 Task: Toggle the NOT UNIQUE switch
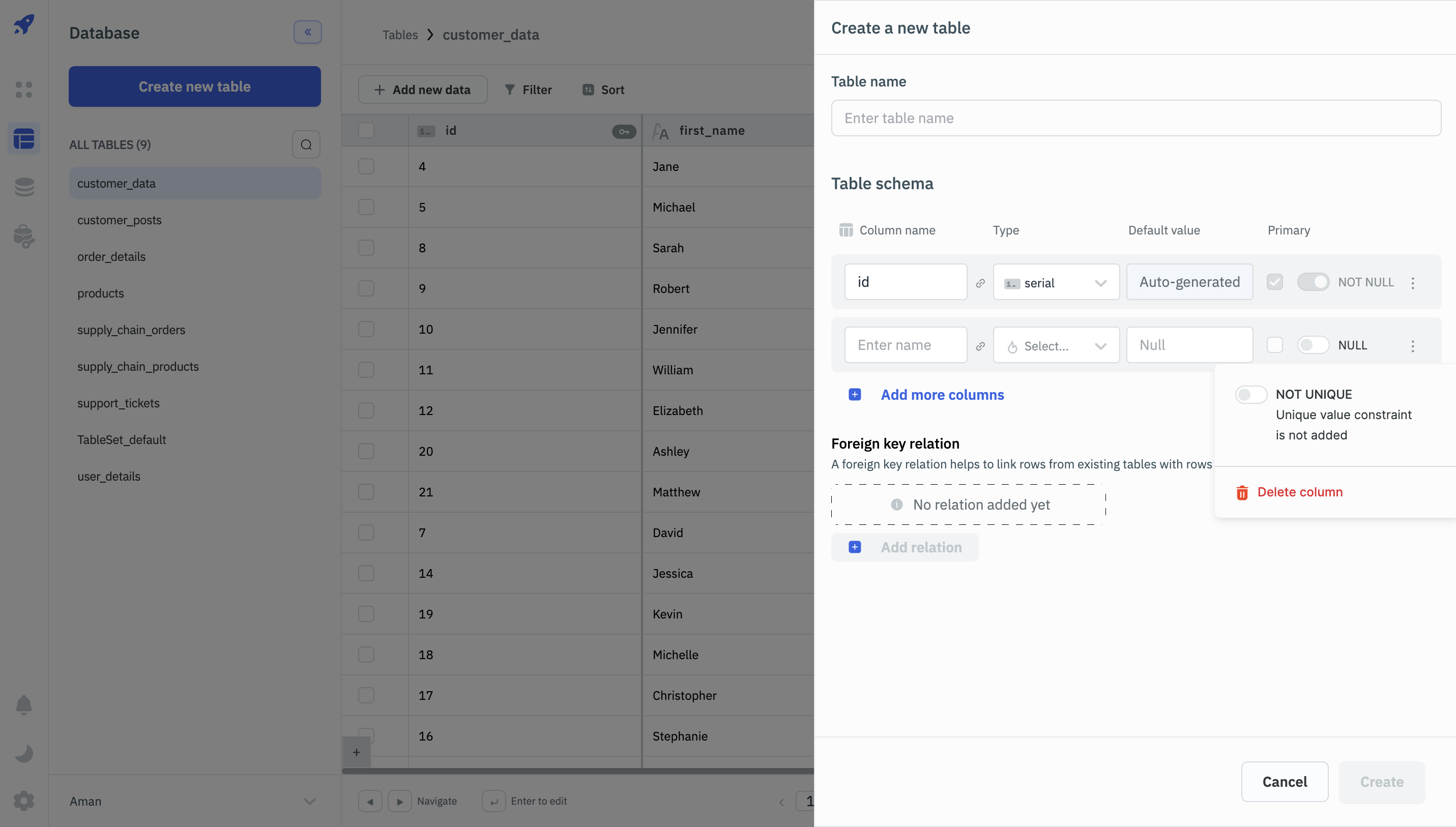(1250, 395)
